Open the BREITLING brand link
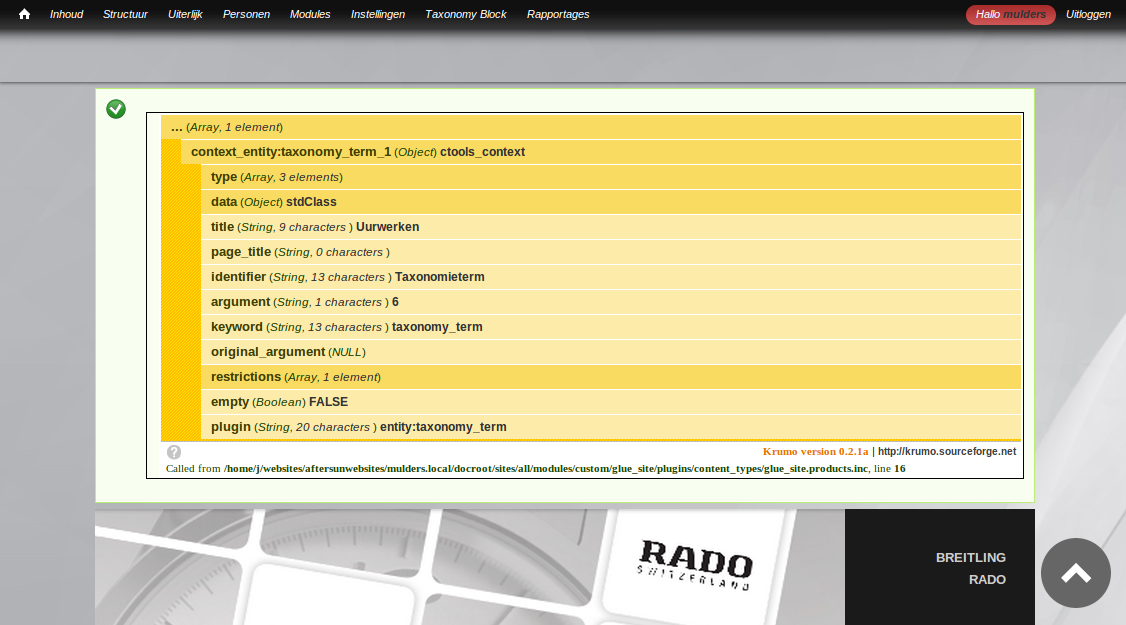The height and width of the screenshot is (625, 1126). click(970, 557)
